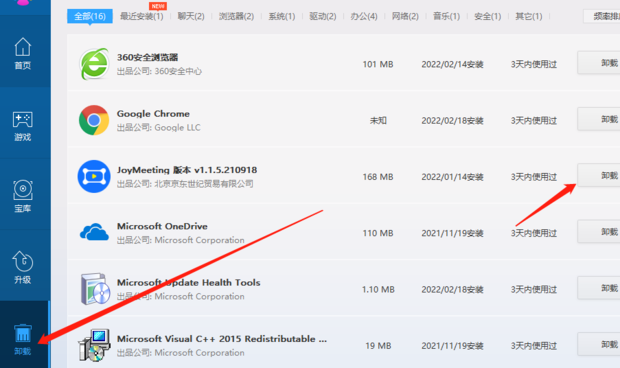Click the Google Chrome app icon
Viewport: 620px width, 368px height.
[94, 120]
